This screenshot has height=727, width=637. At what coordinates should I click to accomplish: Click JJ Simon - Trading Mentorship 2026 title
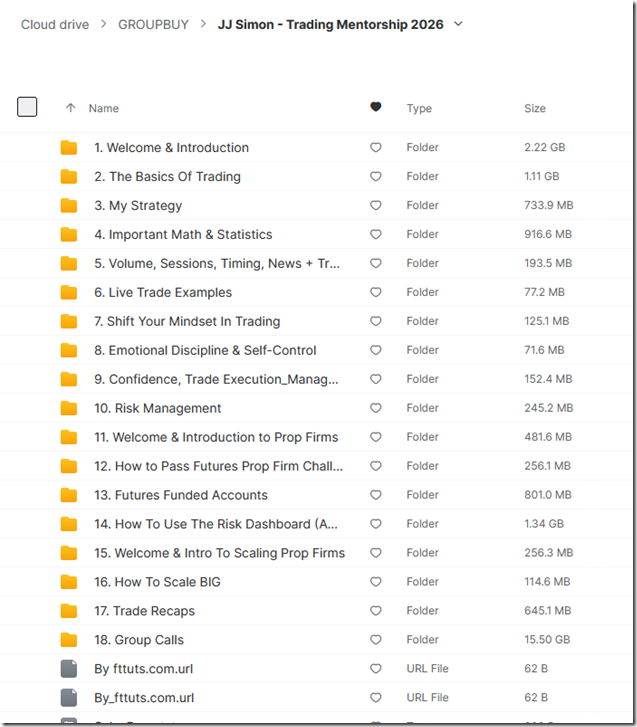click(331, 25)
